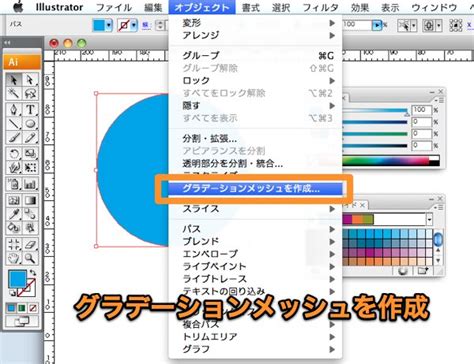Choose 分割・拡張... menu item
Viewport: 474px width, 364px height.
pyautogui.click(x=255, y=138)
